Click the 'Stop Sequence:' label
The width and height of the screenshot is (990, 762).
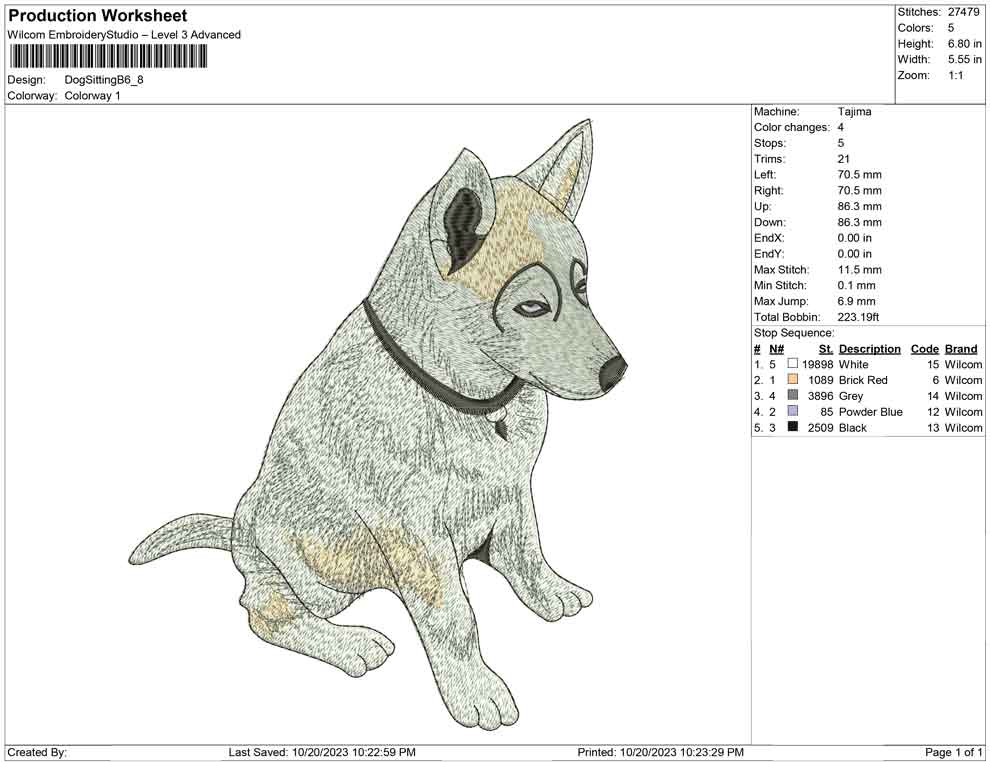(794, 333)
